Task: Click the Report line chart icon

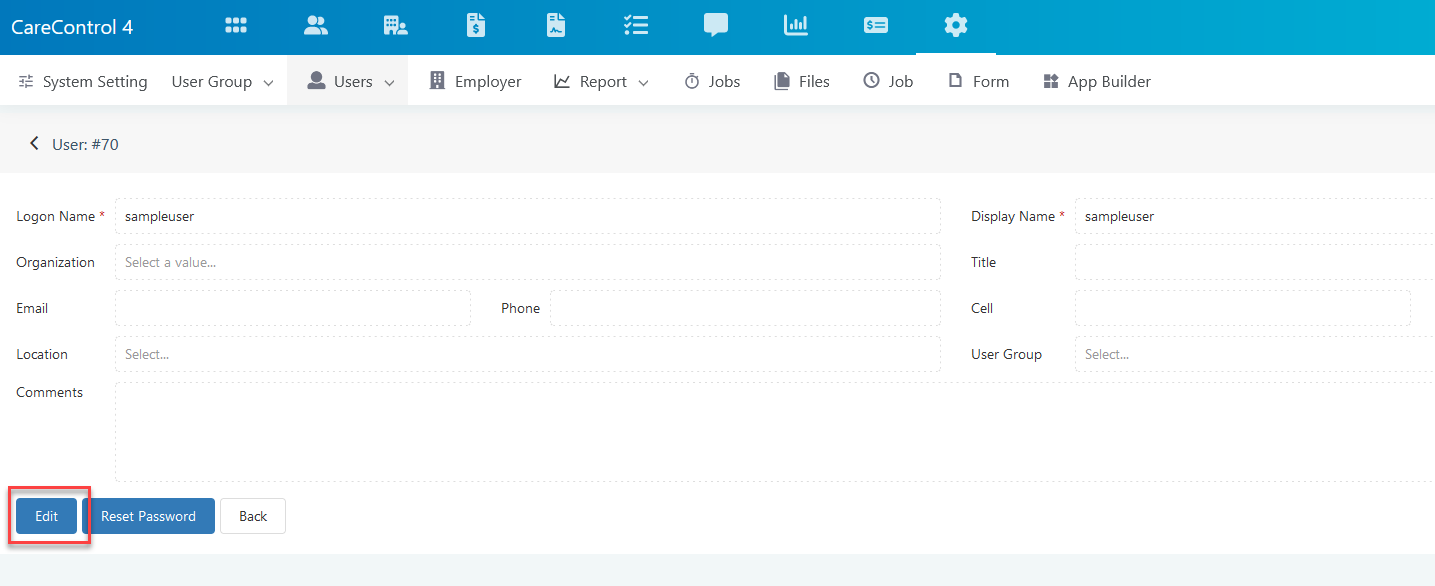Action: coord(562,82)
